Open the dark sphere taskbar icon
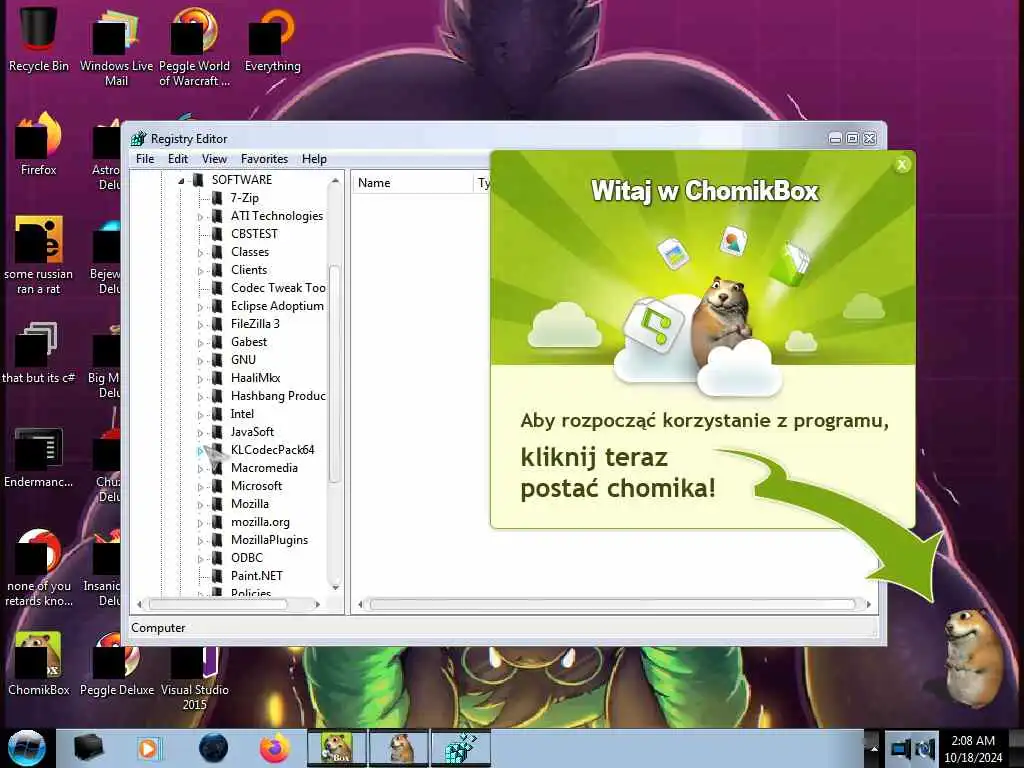This screenshot has width=1024, height=768. (x=213, y=748)
